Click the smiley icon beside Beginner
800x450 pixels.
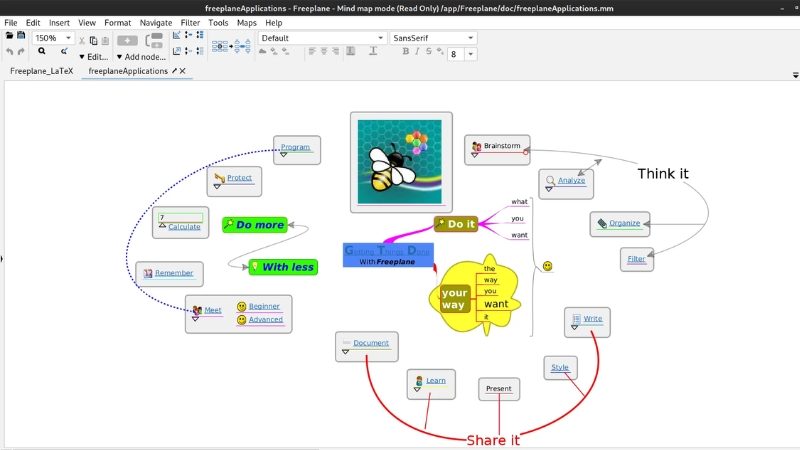241,307
